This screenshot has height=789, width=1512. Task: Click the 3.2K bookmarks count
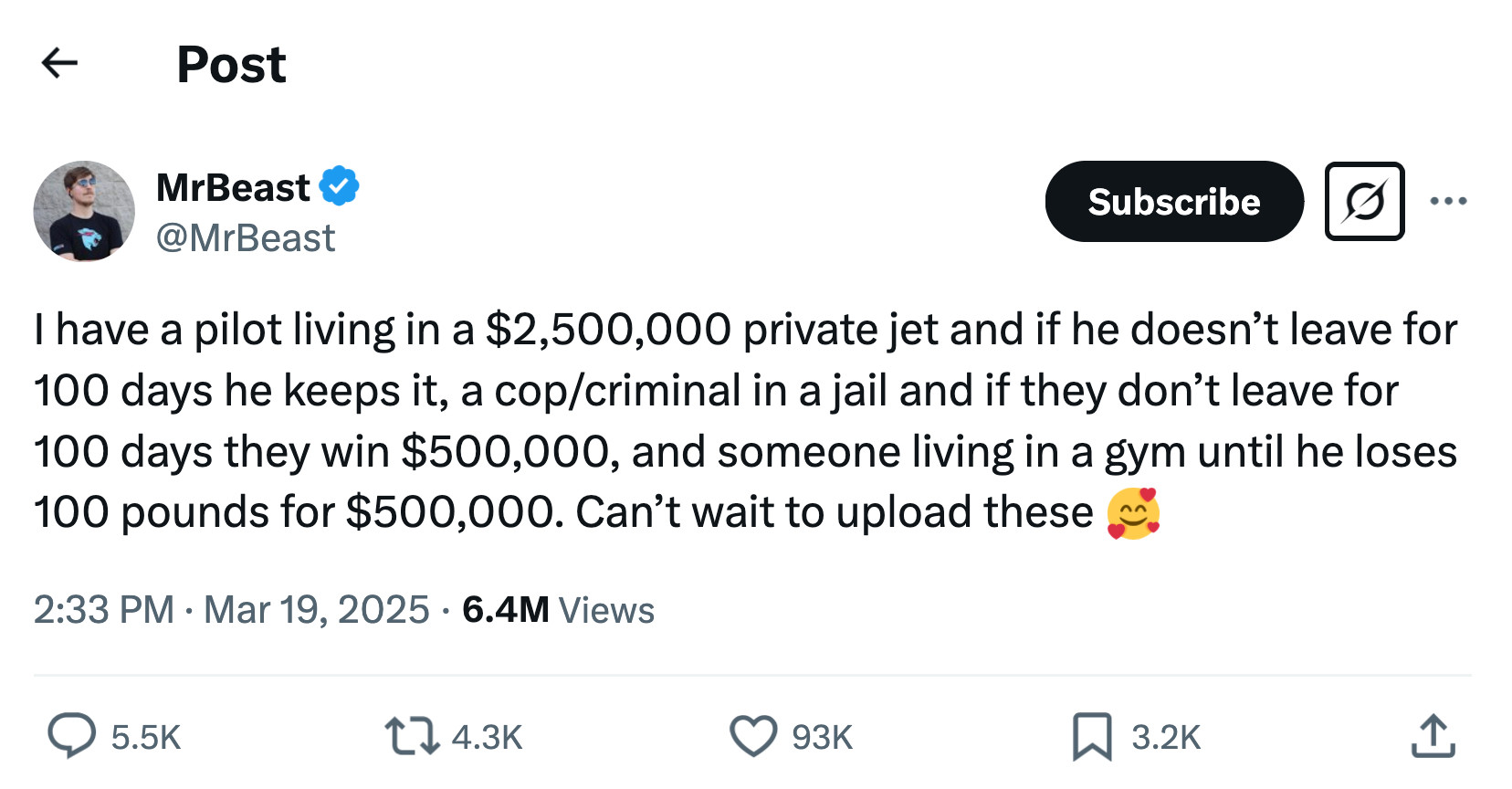click(1166, 737)
